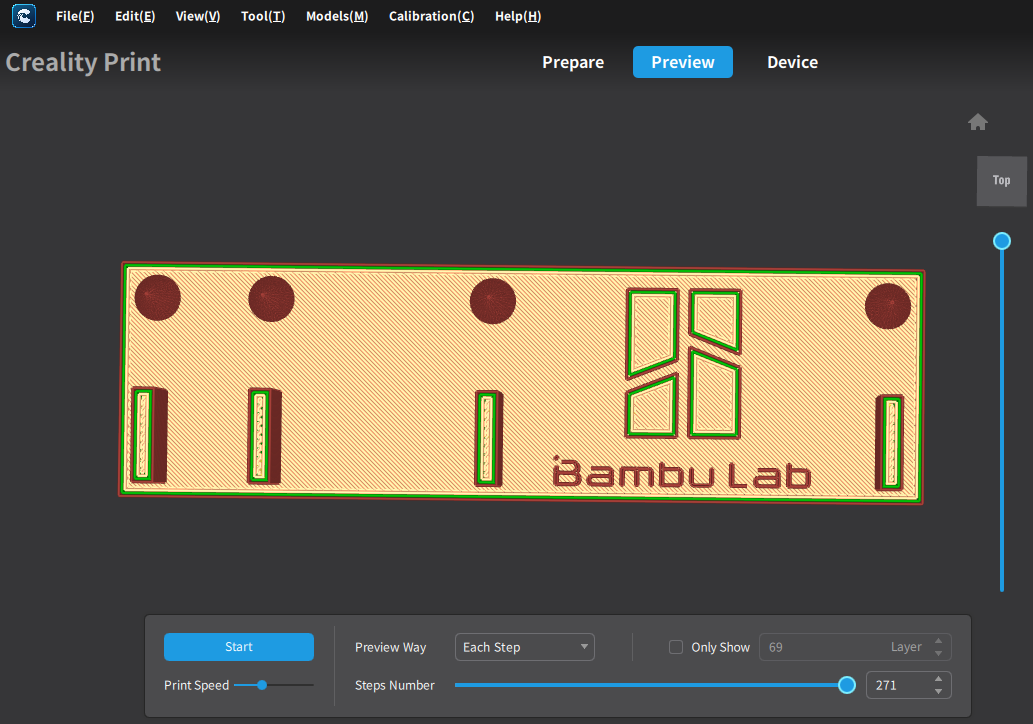Viewport: 1033px width, 724px height.
Task: Open the Edit menu
Action: click(x=135, y=16)
